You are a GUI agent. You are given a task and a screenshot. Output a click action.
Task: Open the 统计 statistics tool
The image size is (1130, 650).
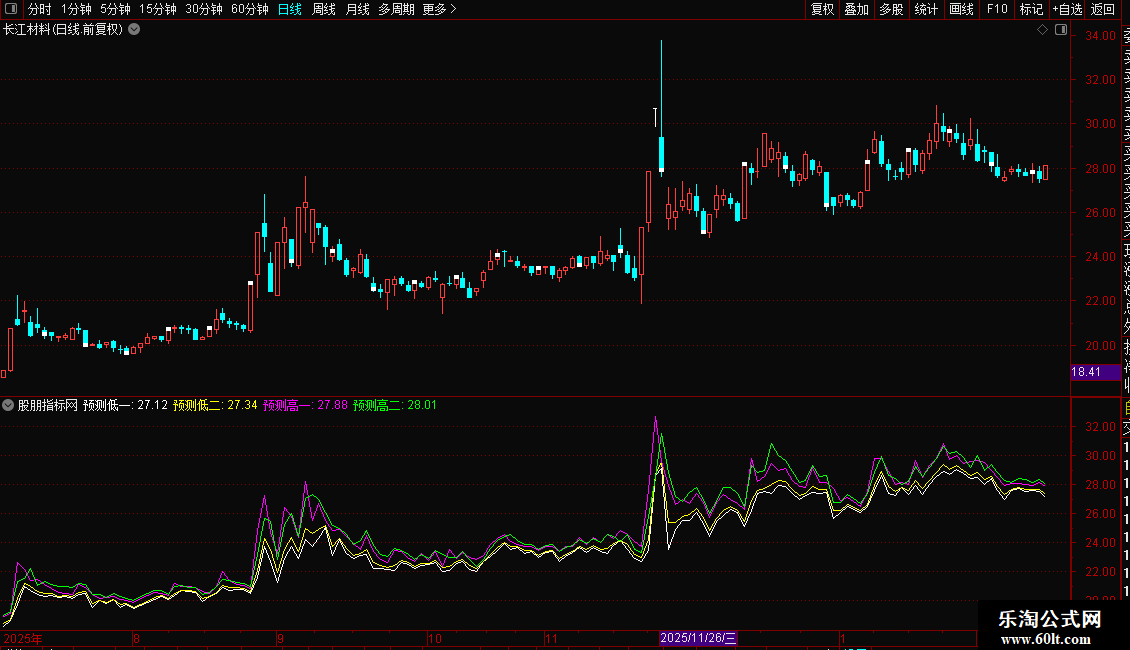tap(926, 9)
